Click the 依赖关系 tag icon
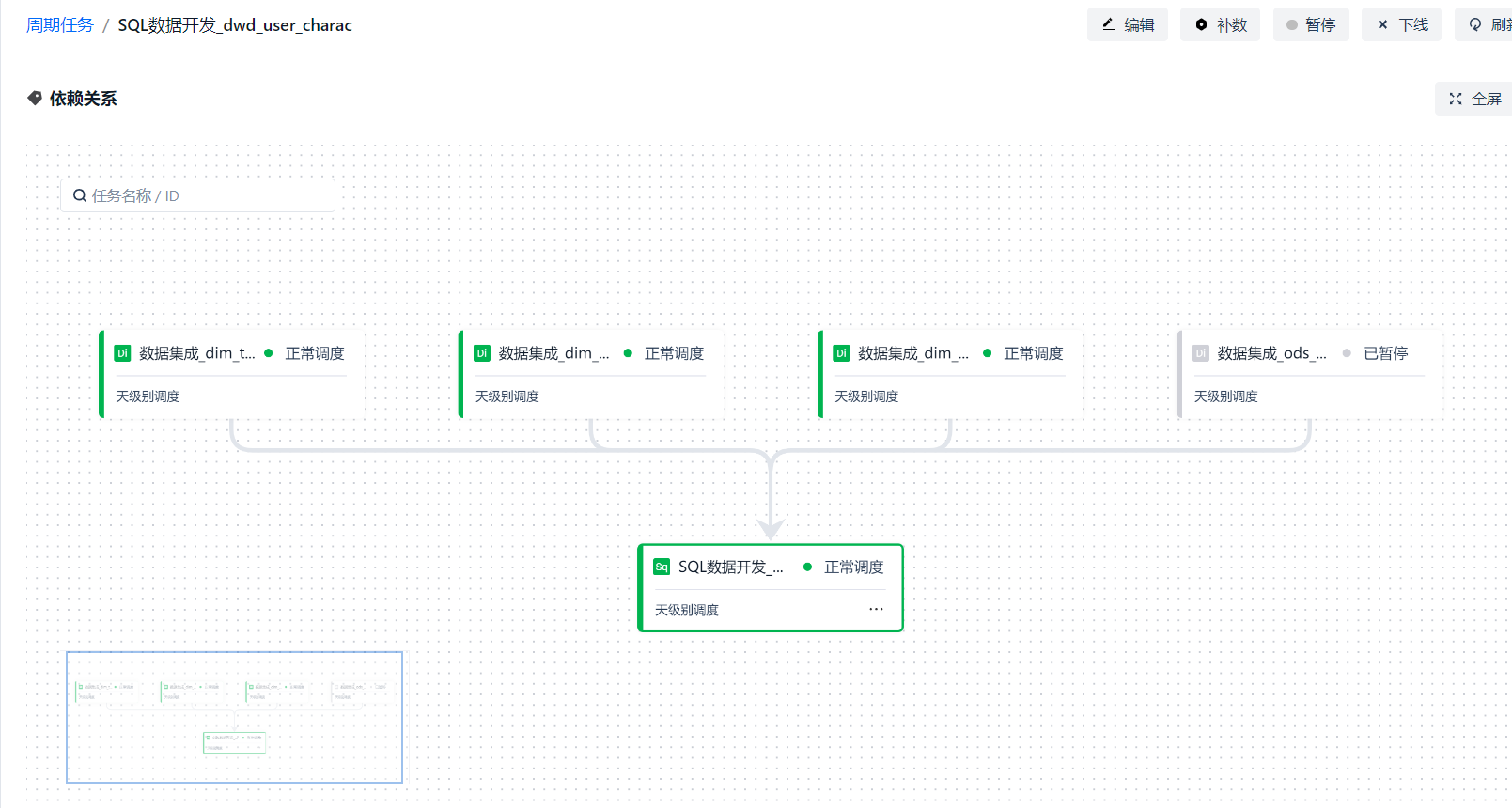This screenshot has width=1512, height=808. [x=35, y=99]
